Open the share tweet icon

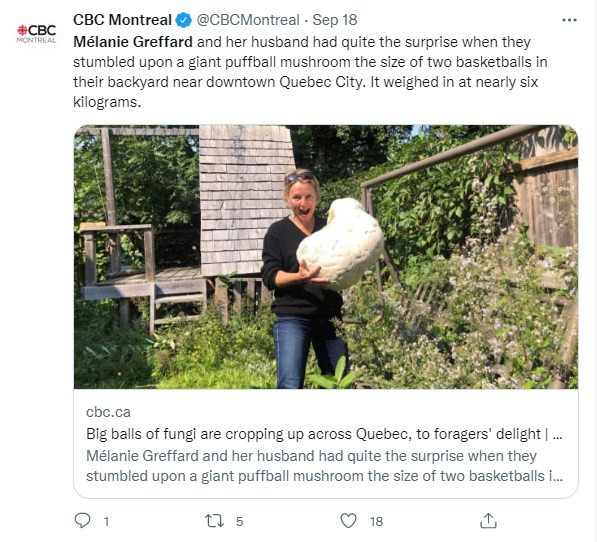coord(488,520)
